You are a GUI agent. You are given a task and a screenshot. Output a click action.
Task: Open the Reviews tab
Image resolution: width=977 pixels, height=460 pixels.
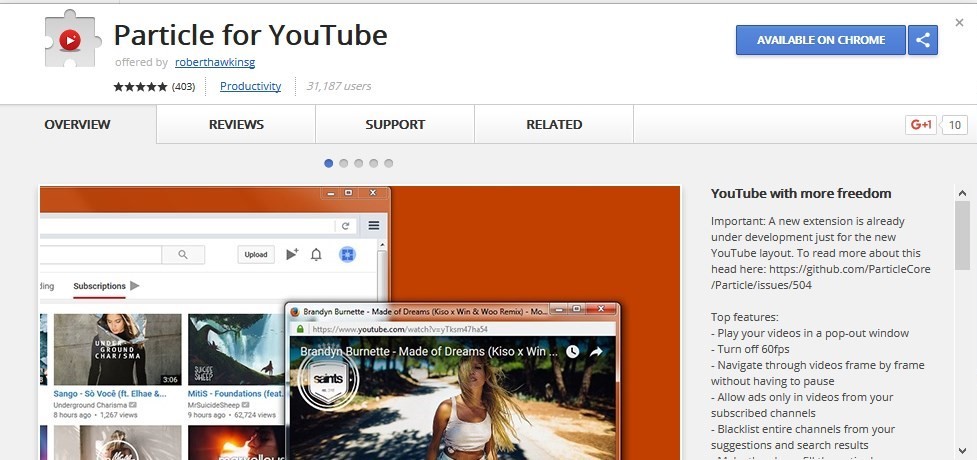tap(236, 125)
